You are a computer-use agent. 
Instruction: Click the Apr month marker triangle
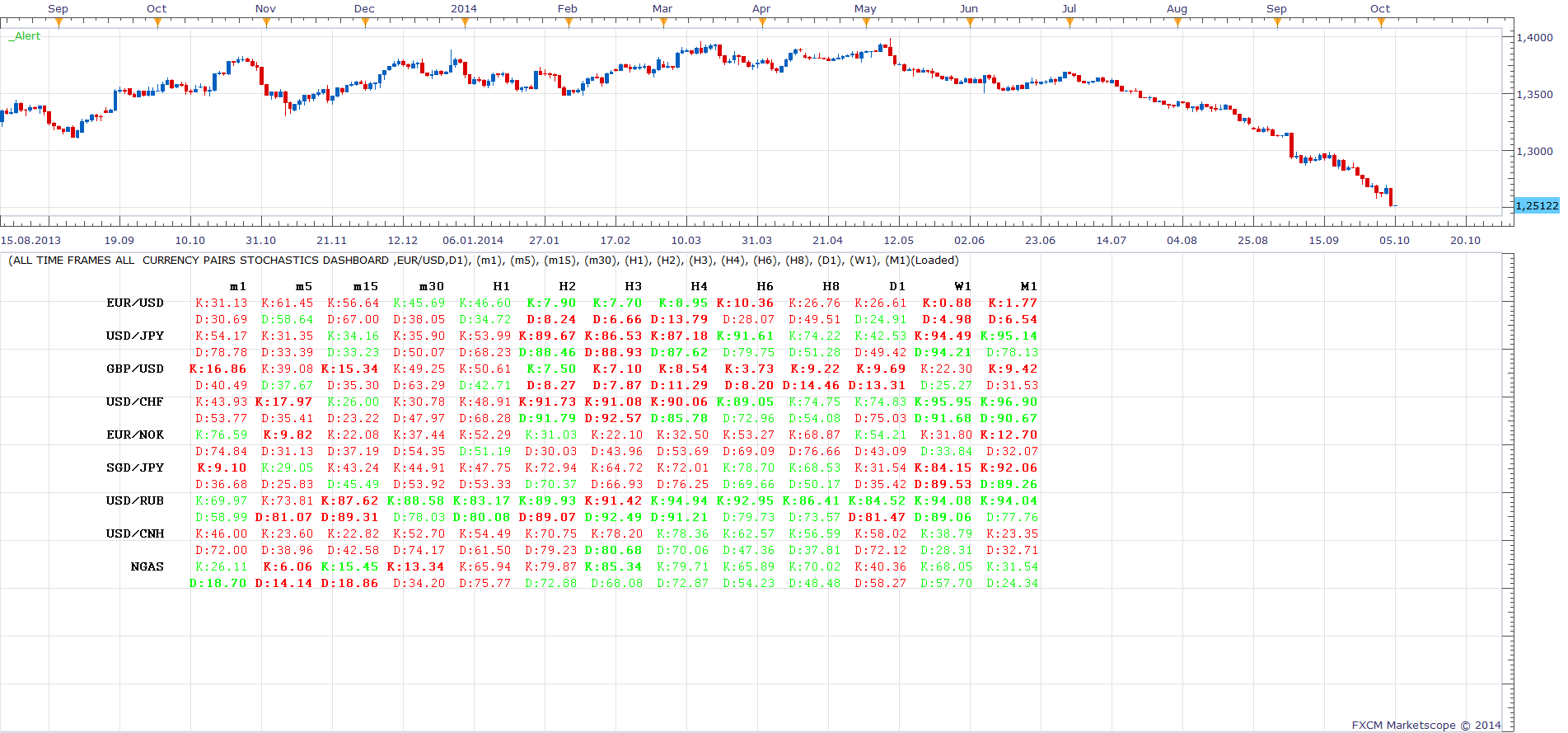click(x=762, y=22)
